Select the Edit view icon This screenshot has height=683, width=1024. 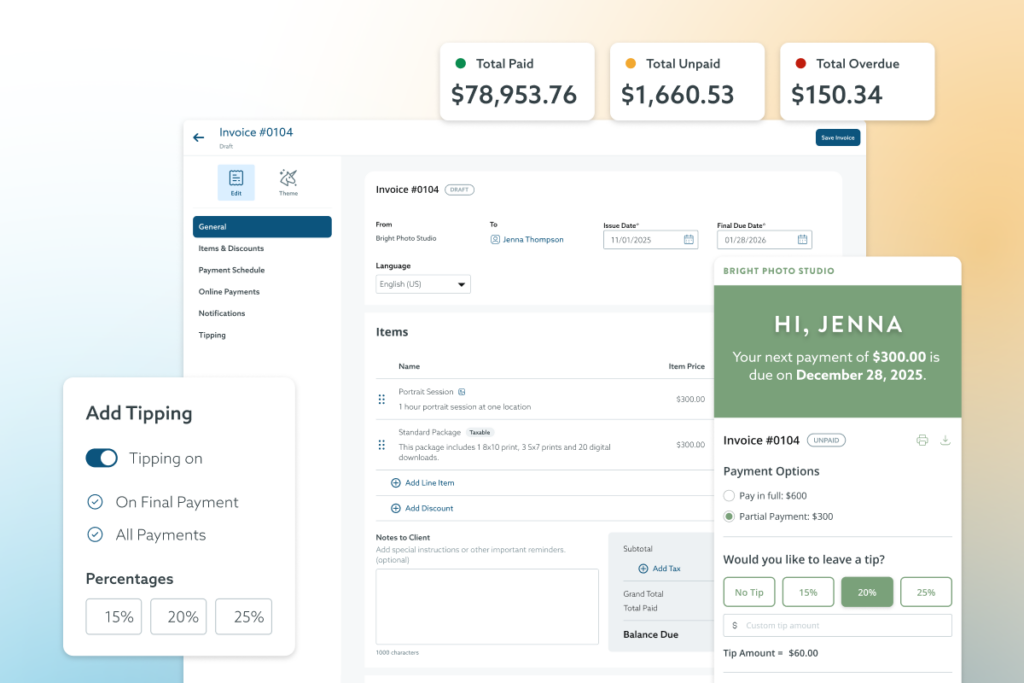(x=236, y=181)
